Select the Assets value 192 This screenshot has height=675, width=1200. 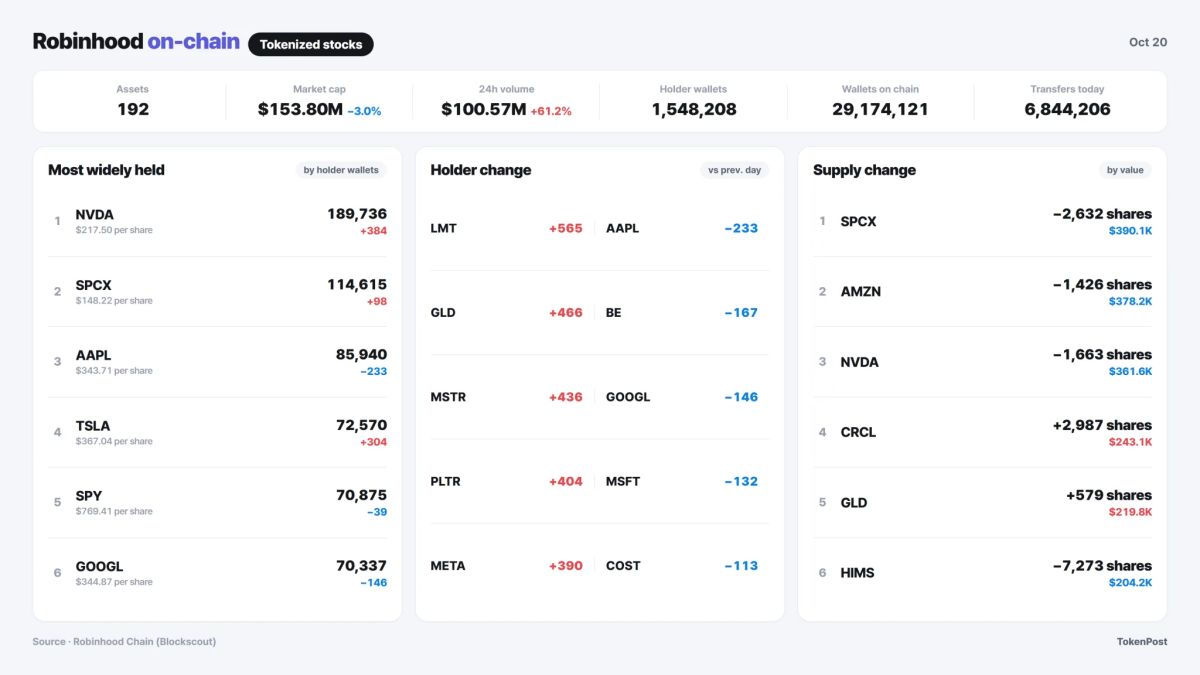tap(133, 109)
